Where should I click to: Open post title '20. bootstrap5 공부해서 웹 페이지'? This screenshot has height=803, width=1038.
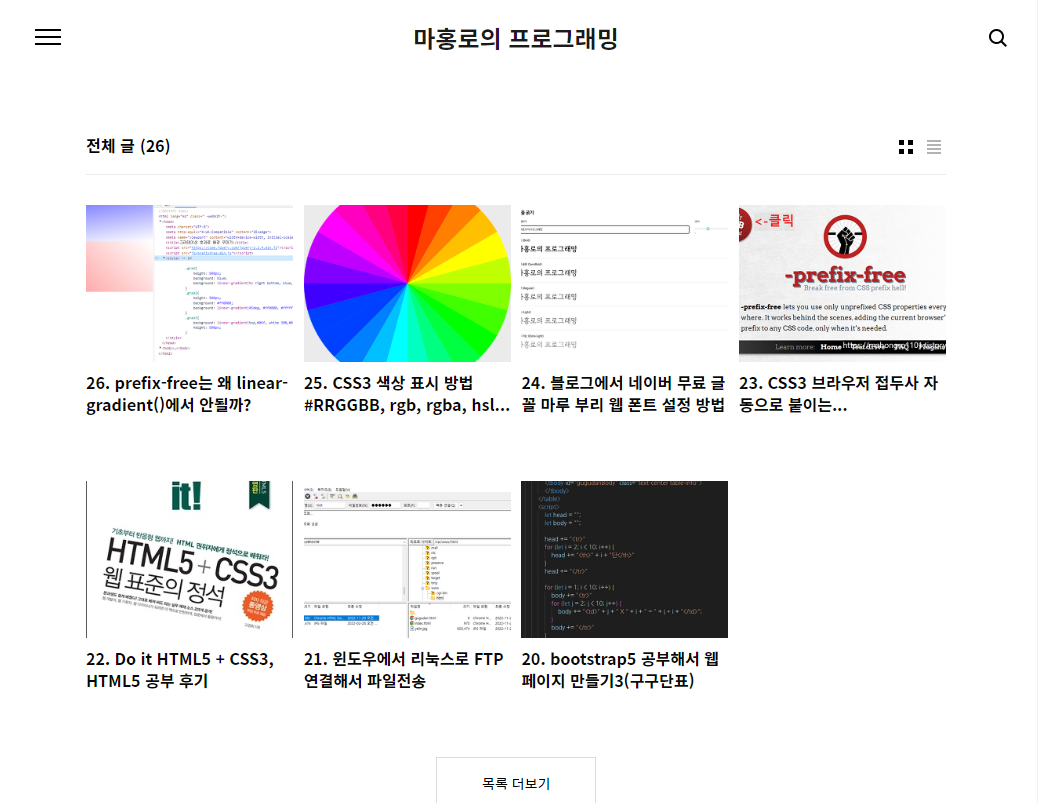click(620, 670)
